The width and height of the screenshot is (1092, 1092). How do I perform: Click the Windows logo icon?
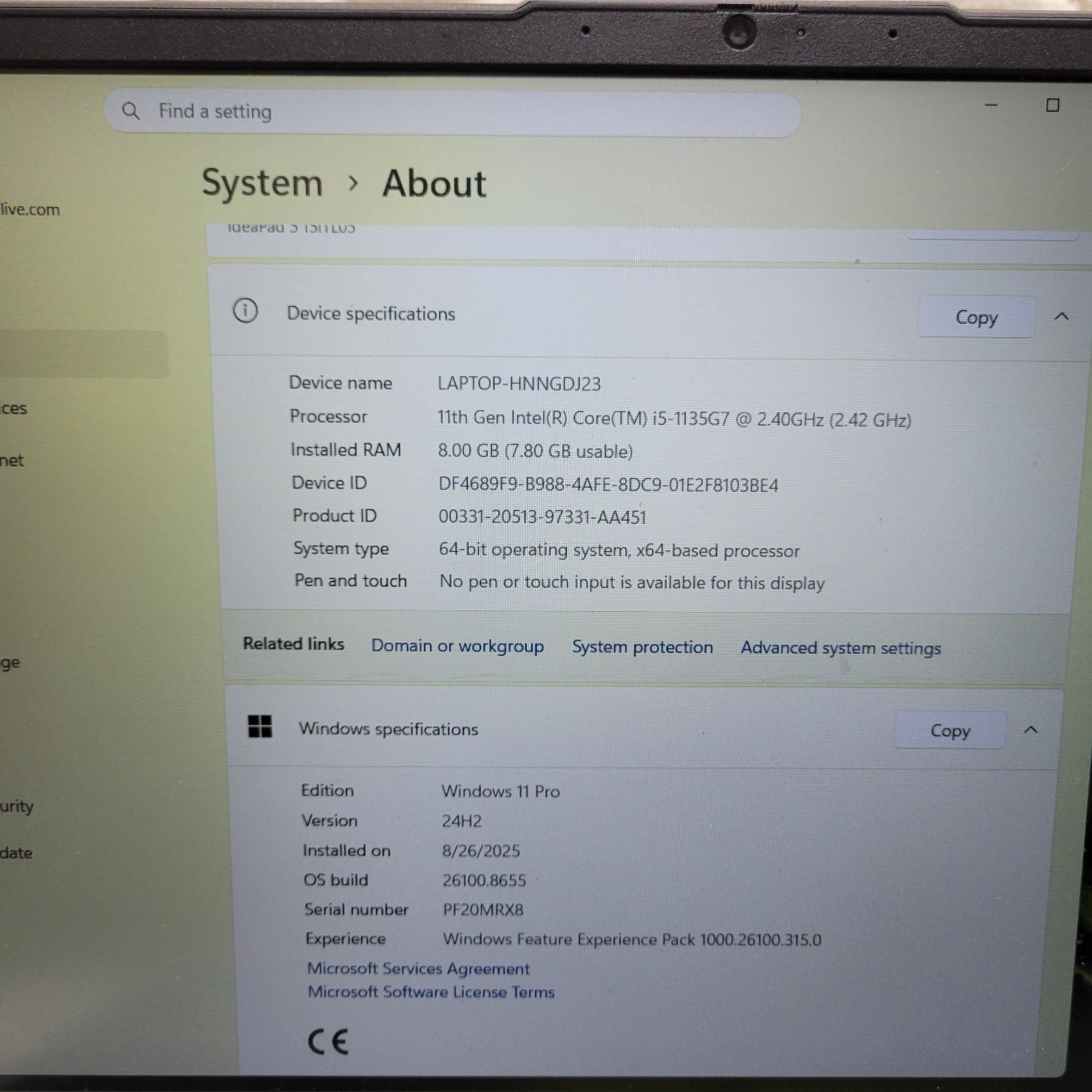tap(259, 727)
